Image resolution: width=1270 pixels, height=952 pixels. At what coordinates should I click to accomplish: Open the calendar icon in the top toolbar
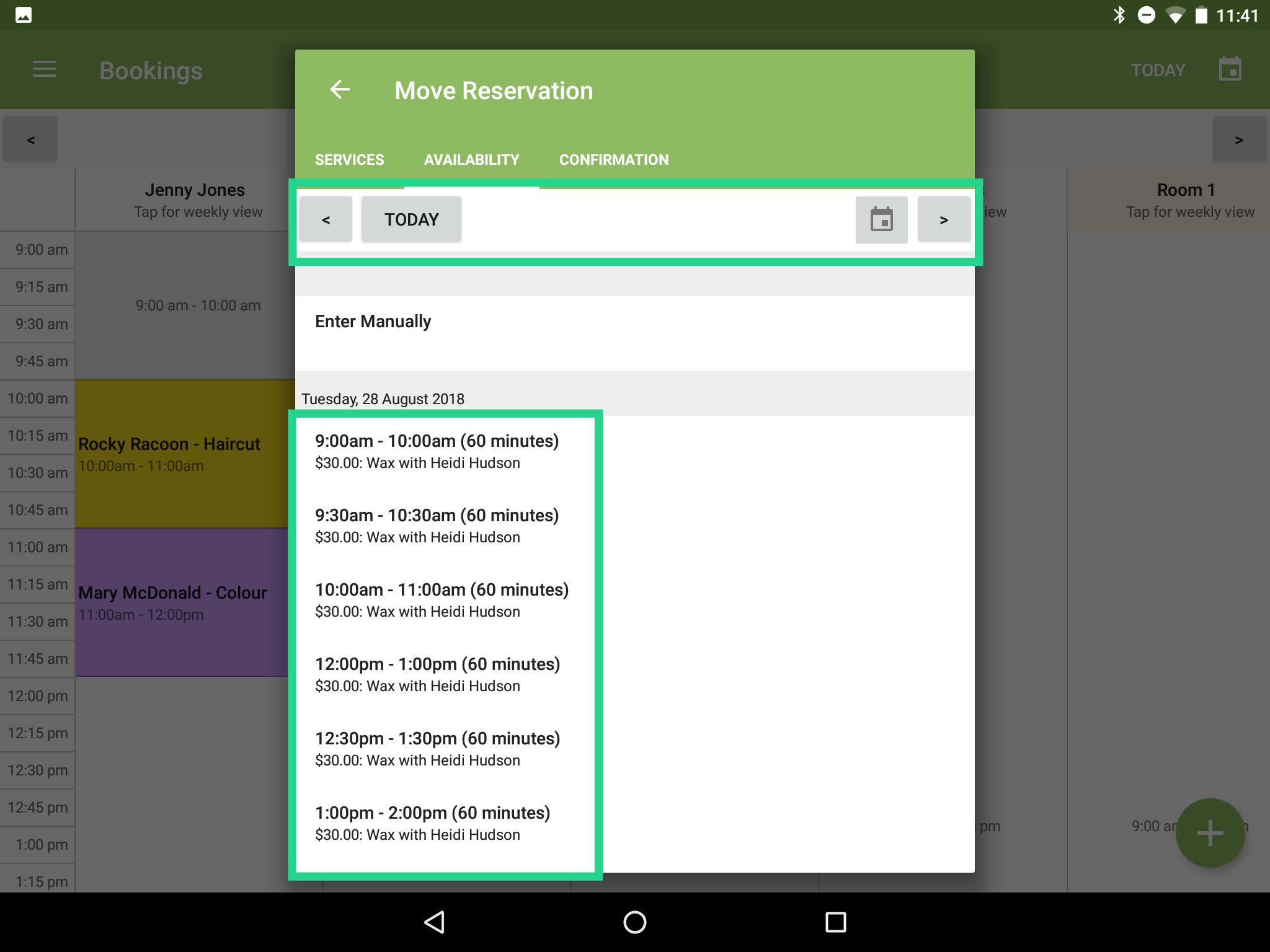point(1230,69)
